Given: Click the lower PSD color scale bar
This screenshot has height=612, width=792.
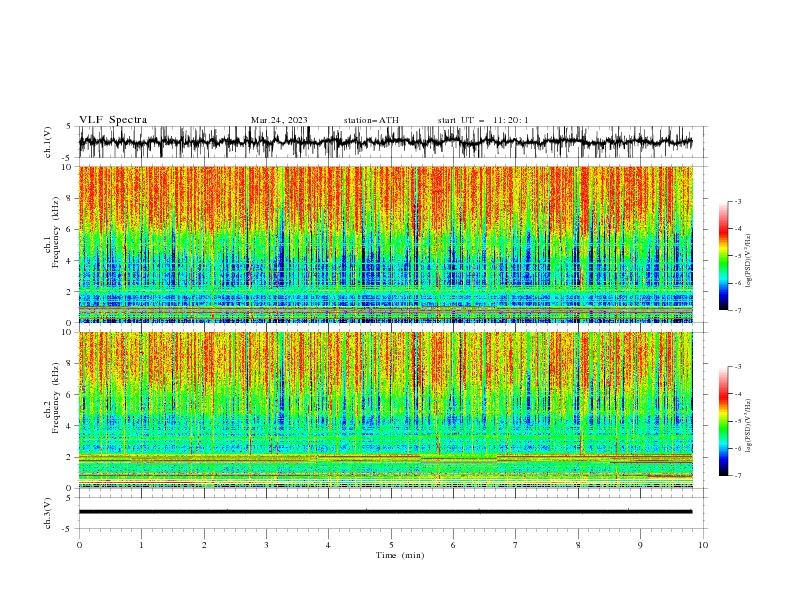Looking at the screenshot, I should (x=723, y=421).
